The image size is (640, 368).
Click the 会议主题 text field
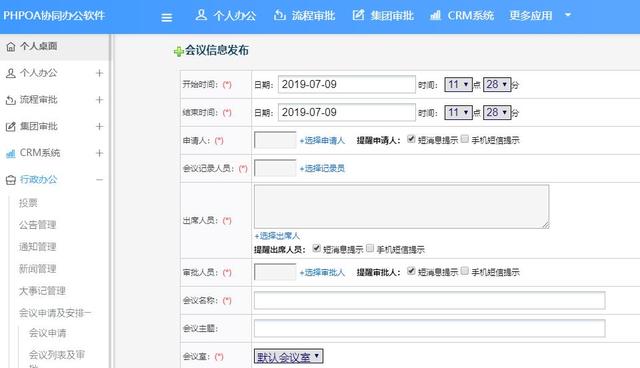(429, 328)
